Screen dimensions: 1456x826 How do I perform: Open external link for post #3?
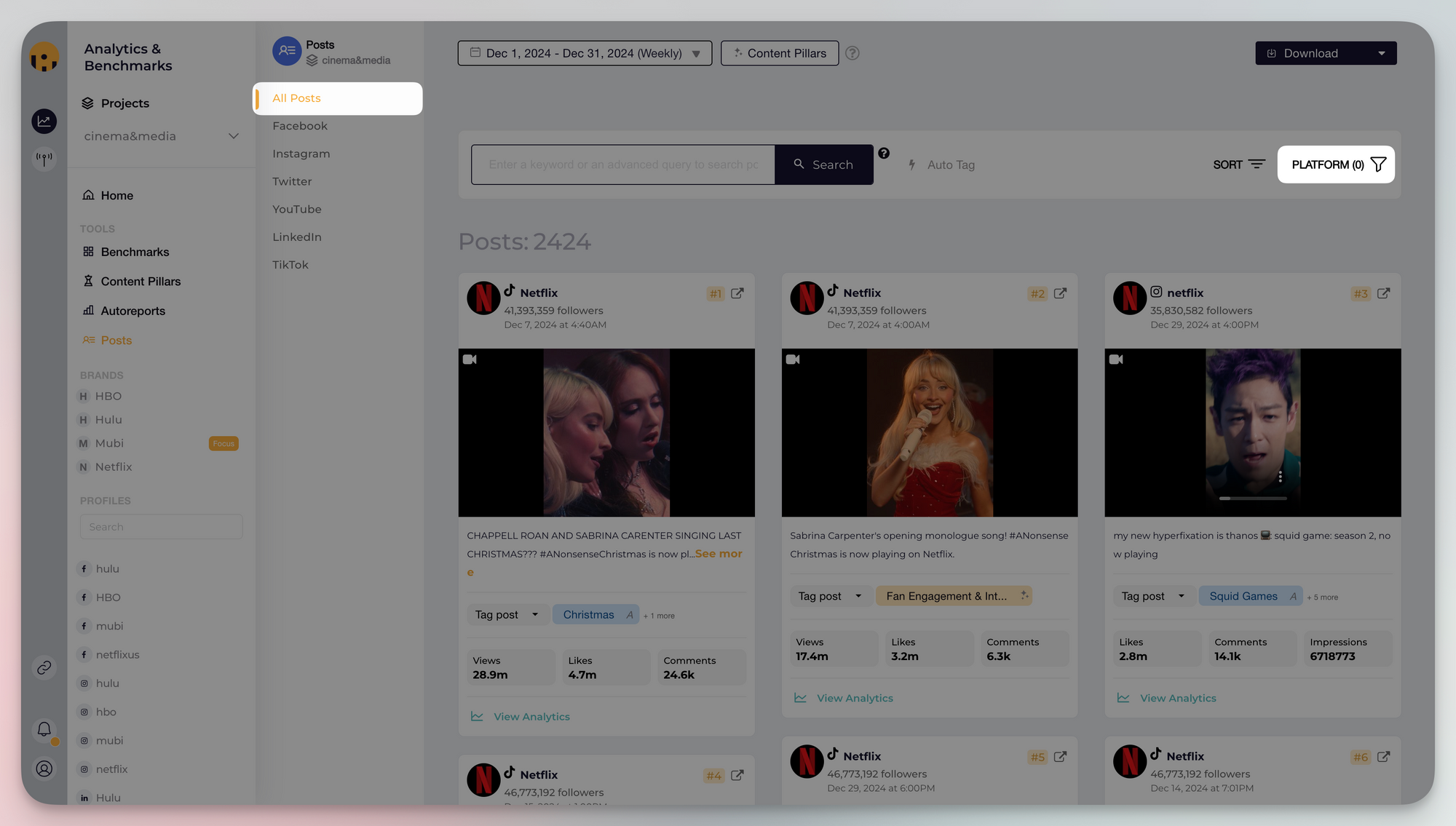pos(1384,293)
